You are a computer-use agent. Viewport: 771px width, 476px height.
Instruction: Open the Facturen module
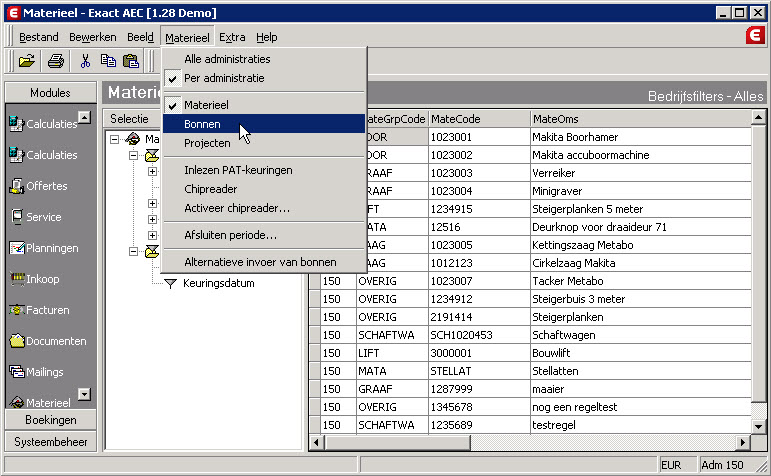click(39, 310)
